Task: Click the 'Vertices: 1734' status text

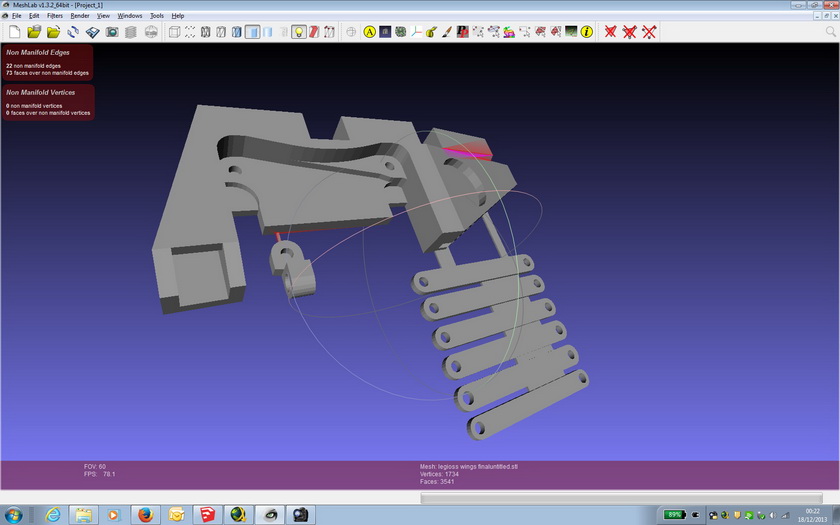Action: (439, 474)
